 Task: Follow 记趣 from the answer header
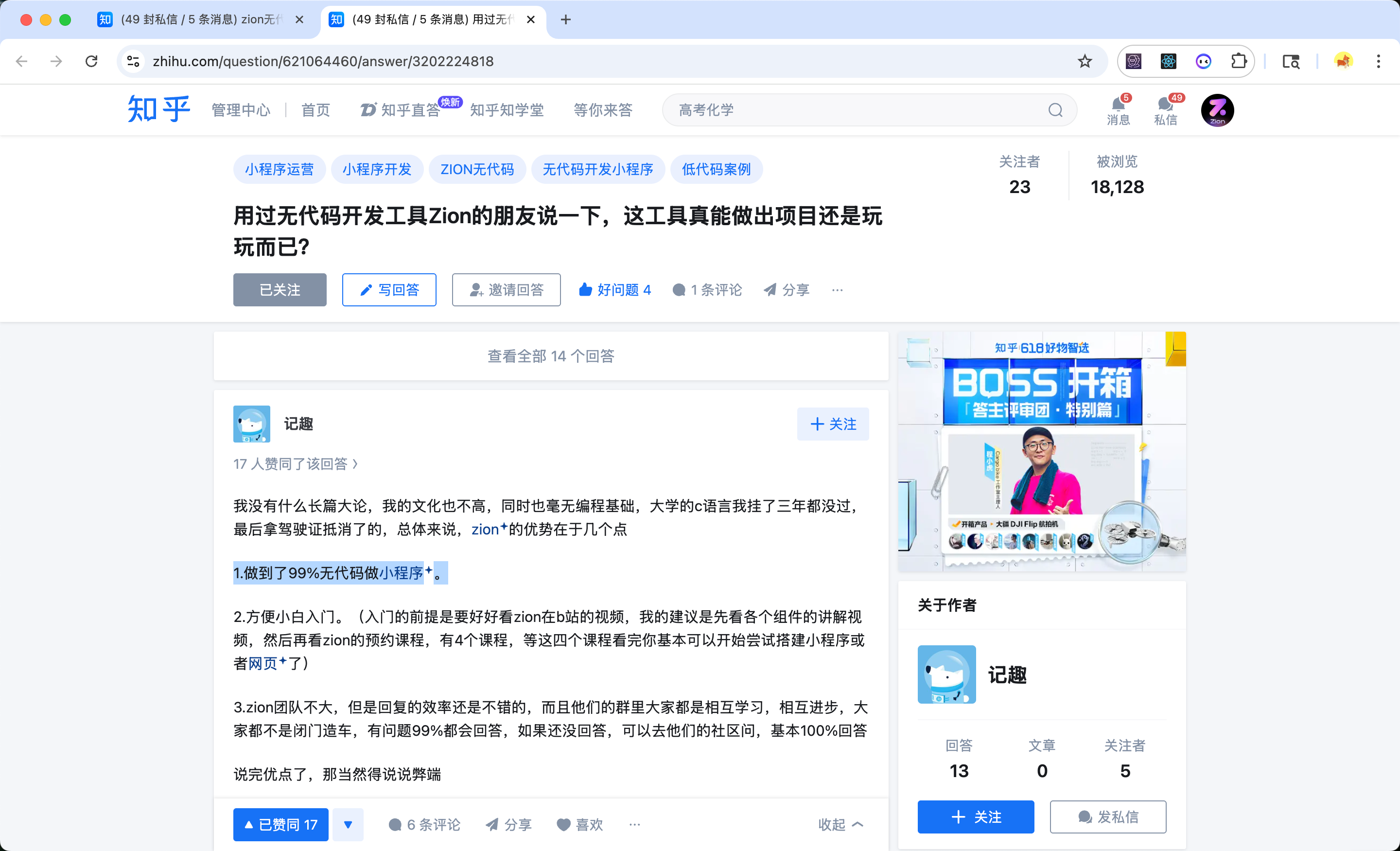pyautogui.click(x=832, y=424)
